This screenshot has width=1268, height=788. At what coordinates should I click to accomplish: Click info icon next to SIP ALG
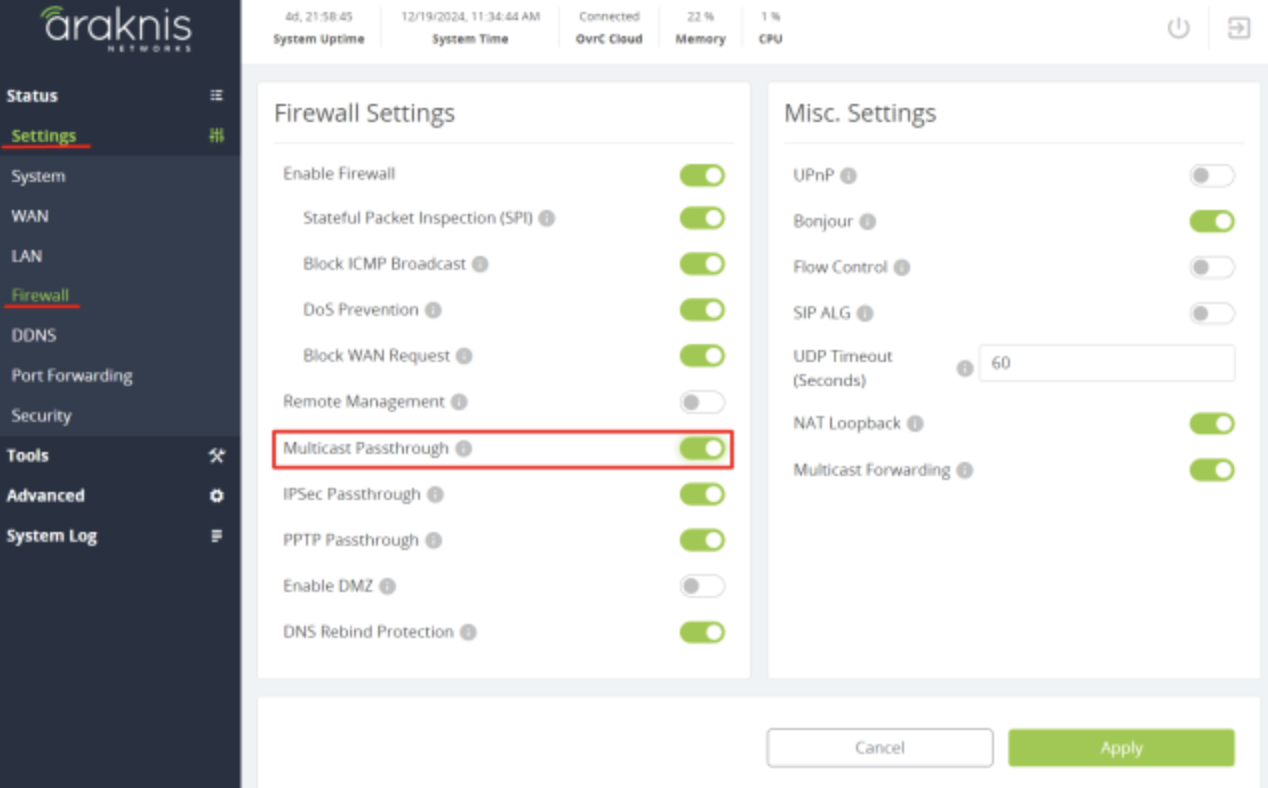[865, 313]
